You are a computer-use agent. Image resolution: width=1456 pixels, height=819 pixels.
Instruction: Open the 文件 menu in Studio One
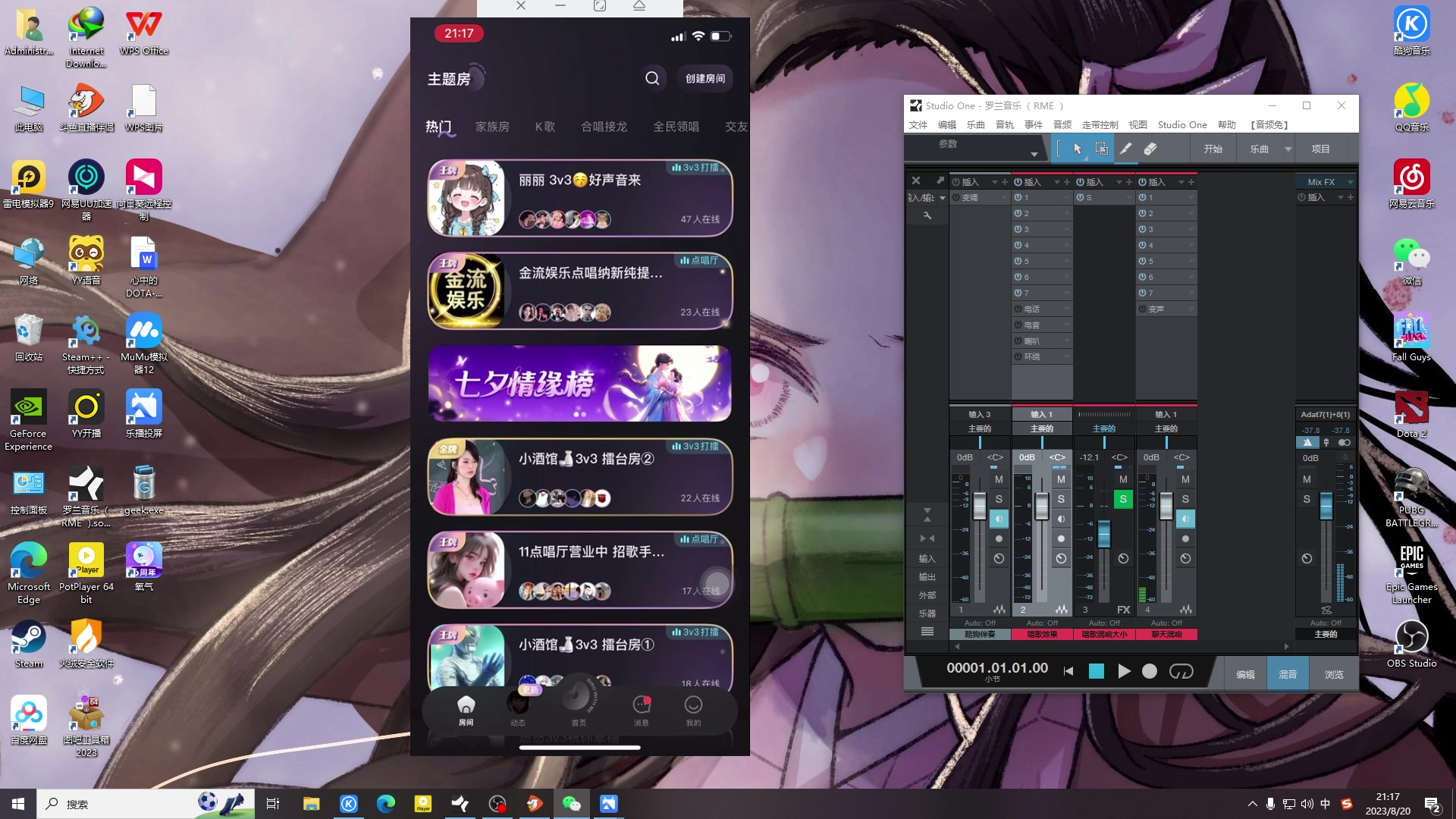tap(918, 125)
